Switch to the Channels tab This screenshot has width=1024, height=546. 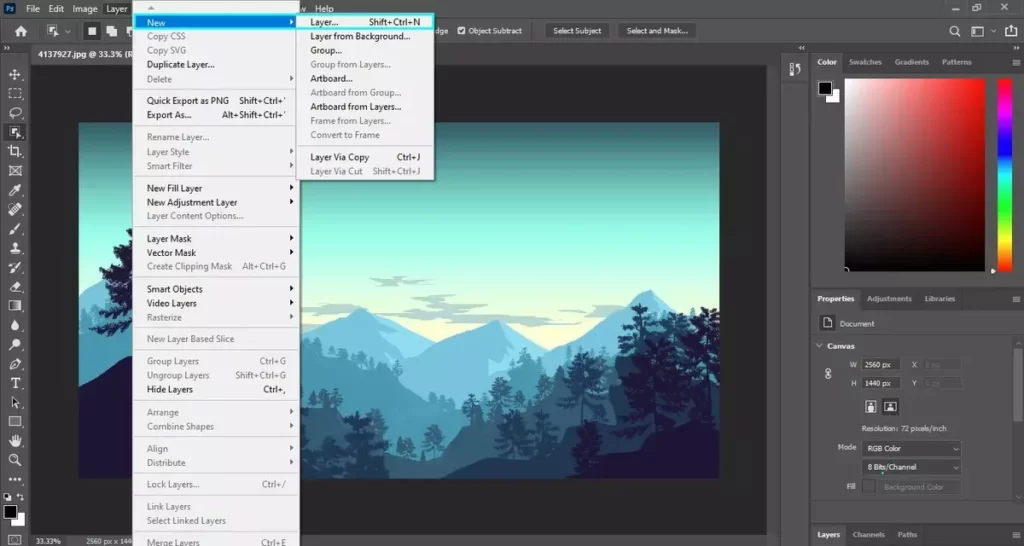click(x=868, y=534)
